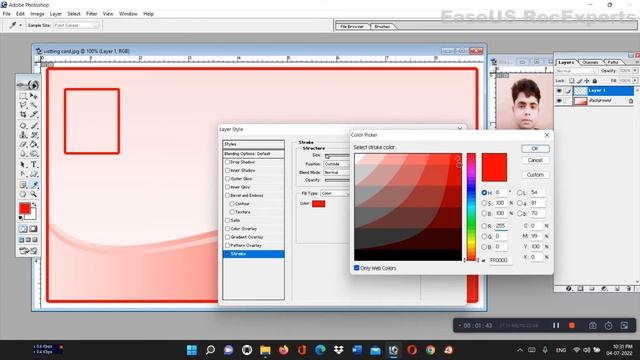Click the stroke Color swatch in Layer Style
This screenshot has width=640, height=360.
point(318,203)
